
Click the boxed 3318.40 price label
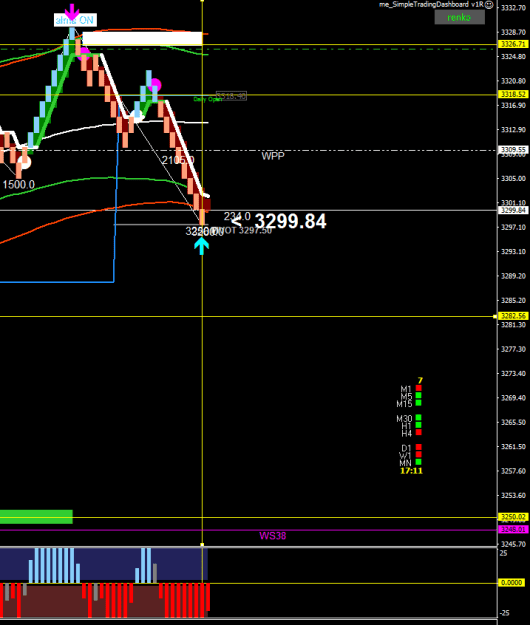[x=231, y=96]
